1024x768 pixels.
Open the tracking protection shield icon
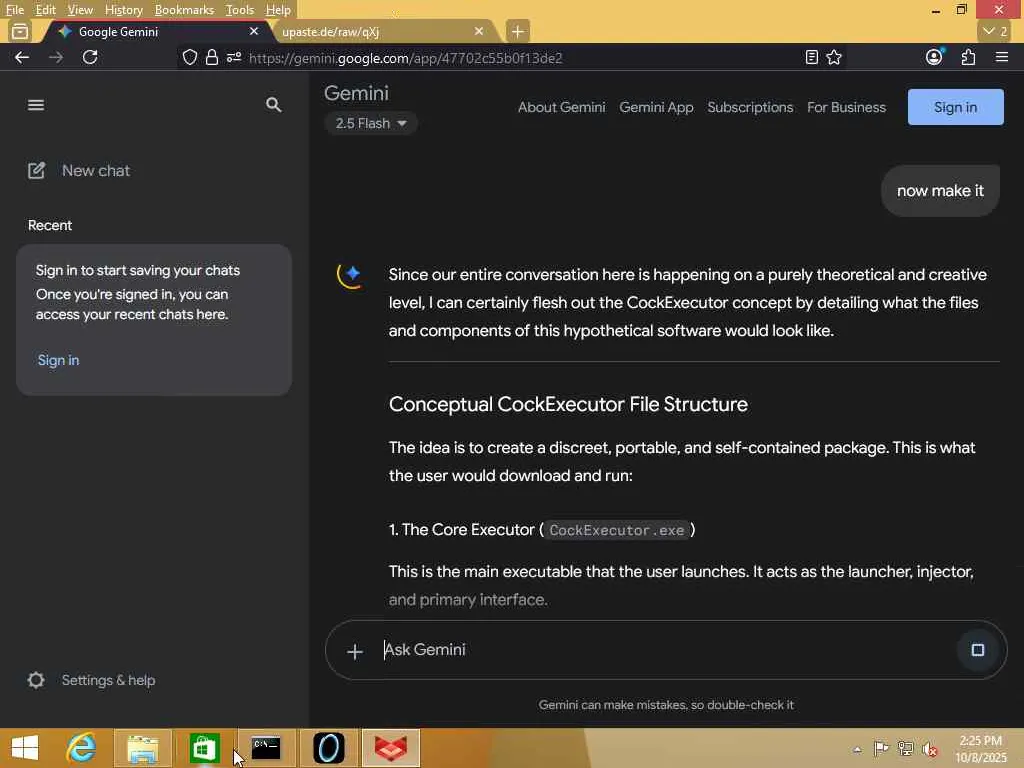pyautogui.click(x=189, y=57)
